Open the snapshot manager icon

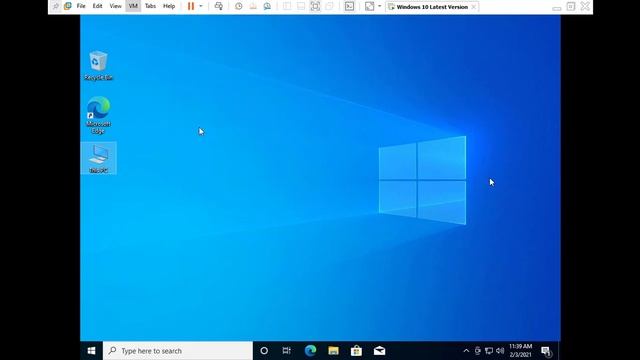pos(267,6)
